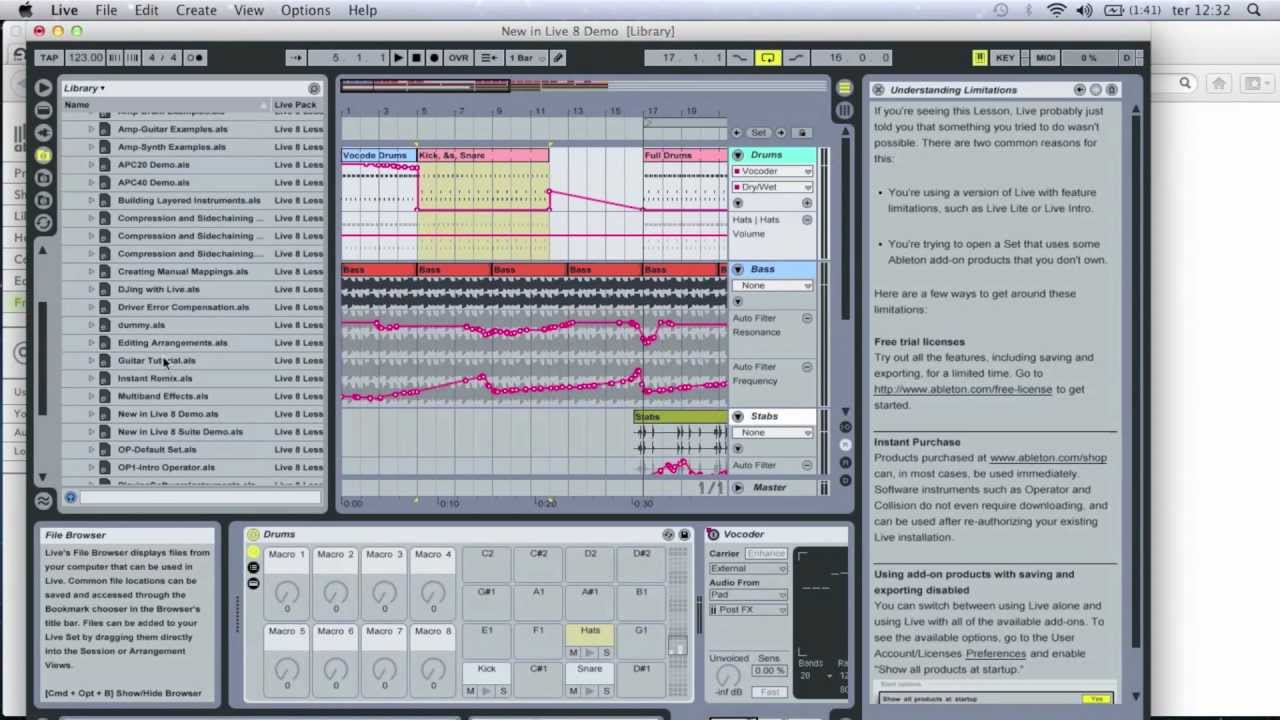1280x720 pixels.
Task: Click the Full Drums clip header
Action: (685, 155)
